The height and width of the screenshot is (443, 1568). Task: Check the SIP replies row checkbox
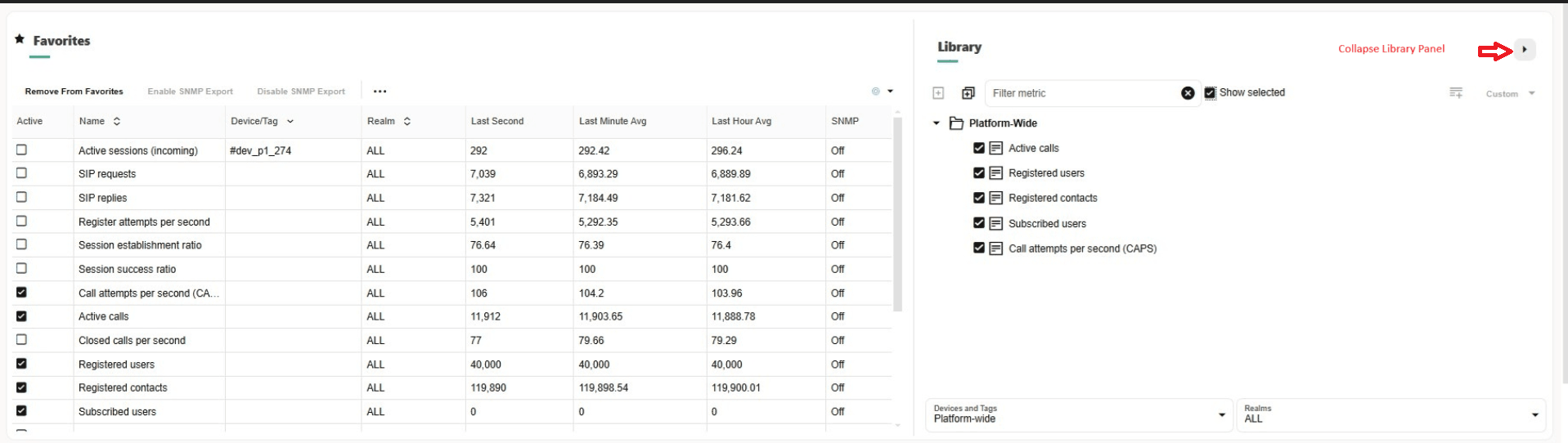pos(21,197)
